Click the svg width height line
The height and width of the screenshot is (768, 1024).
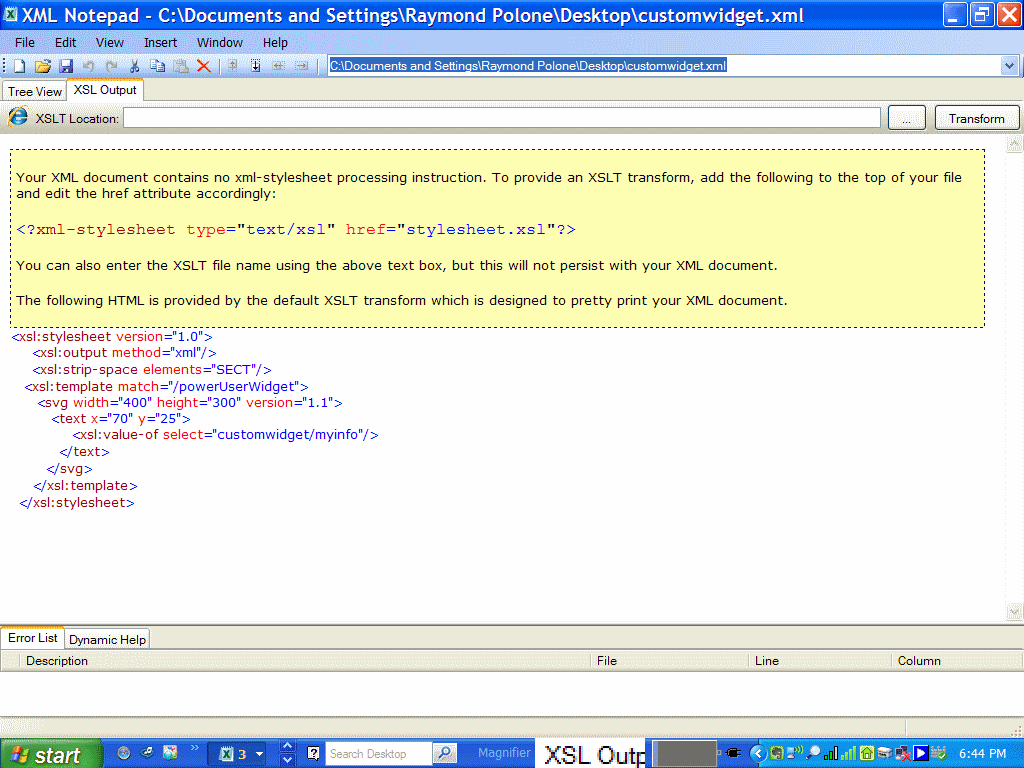click(189, 403)
